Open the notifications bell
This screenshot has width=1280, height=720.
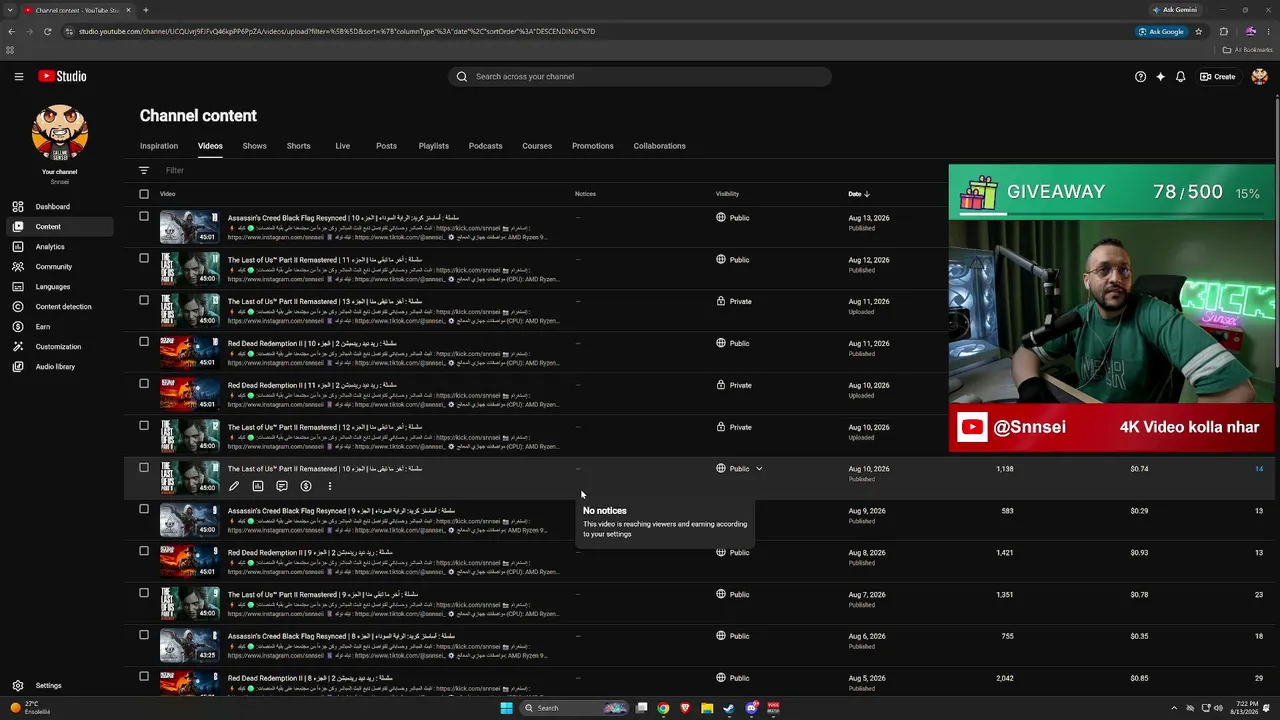pyautogui.click(x=1180, y=76)
